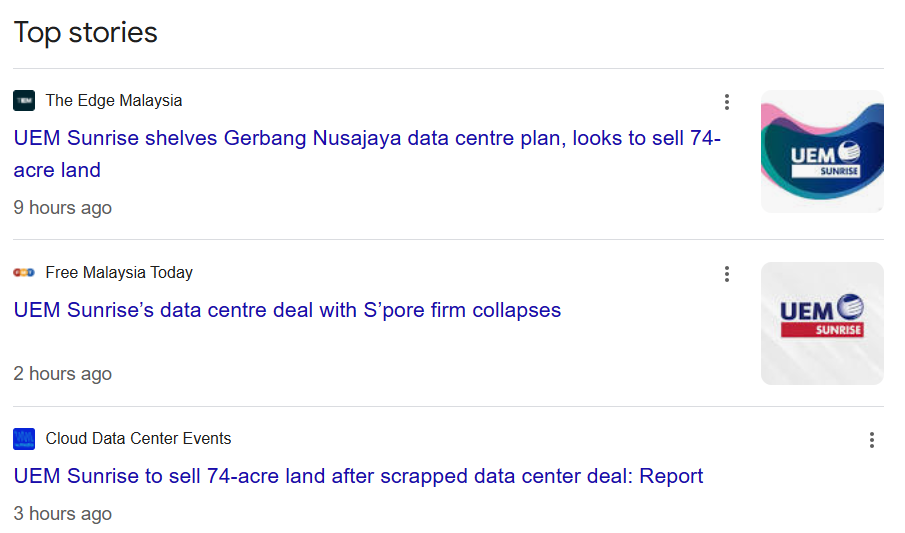Image resolution: width=905 pixels, height=533 pixels.
Task: Select the Free Malaysia Today source name
Action: click(x=119, y=273)
